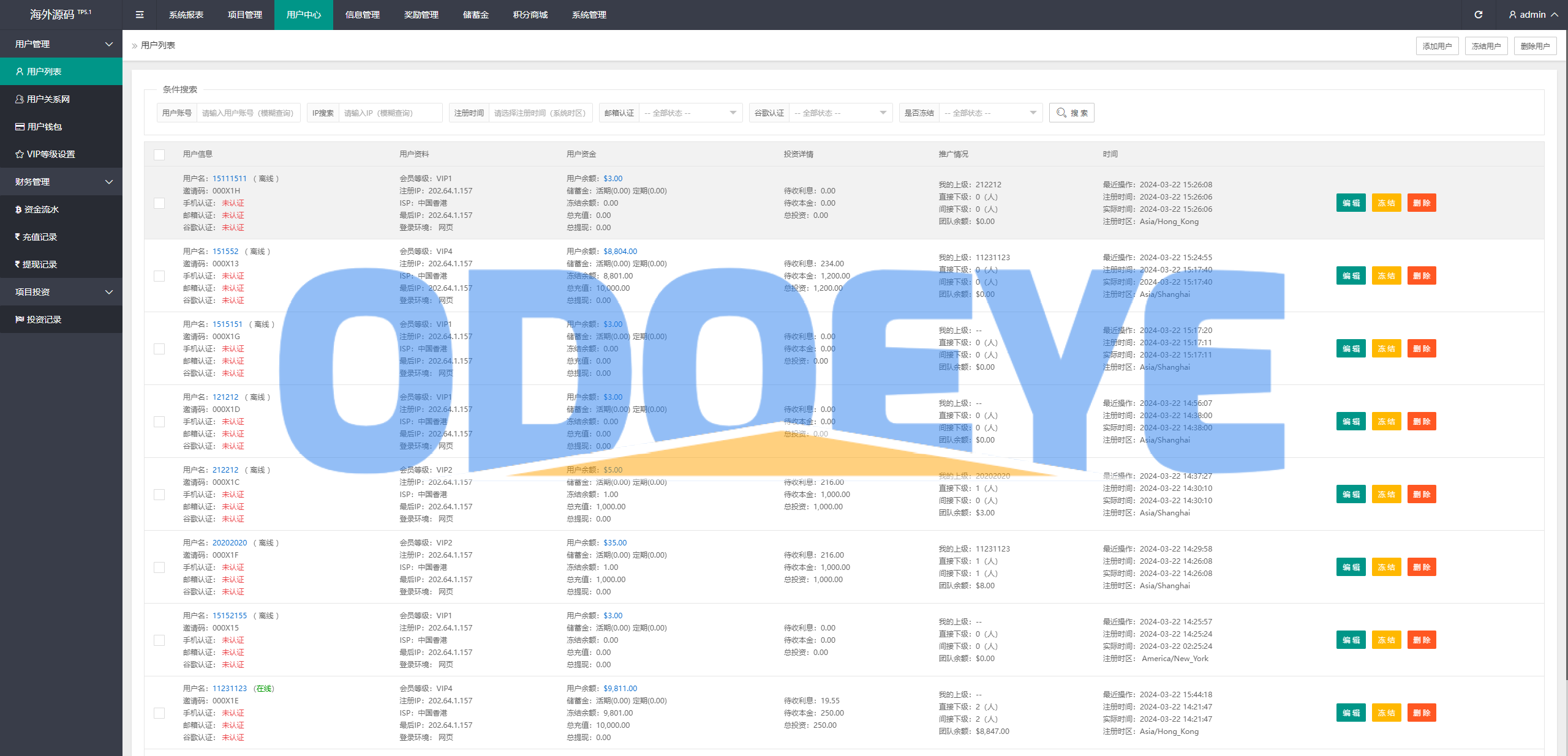Click 编辑 for user 15111511
This screenshot has height=756, width=1568.
[1351, 203]
